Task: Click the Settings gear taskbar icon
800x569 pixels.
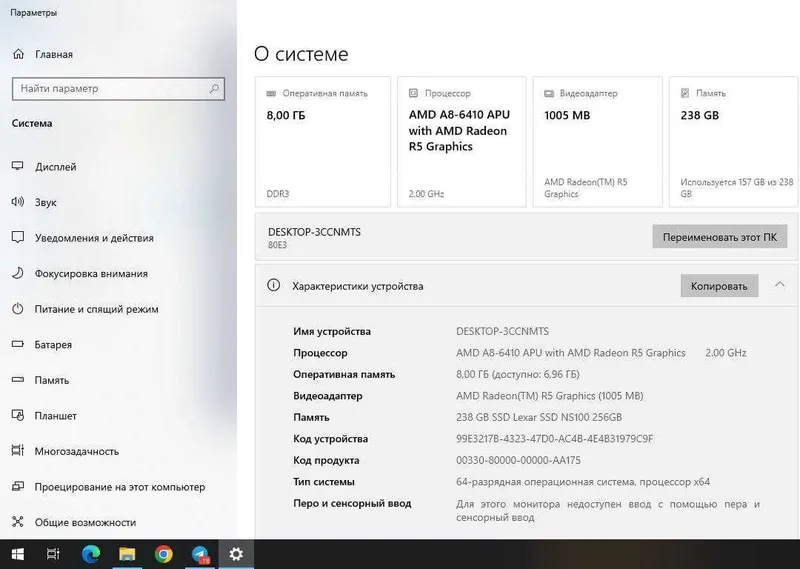Action: tap(236, 554)
